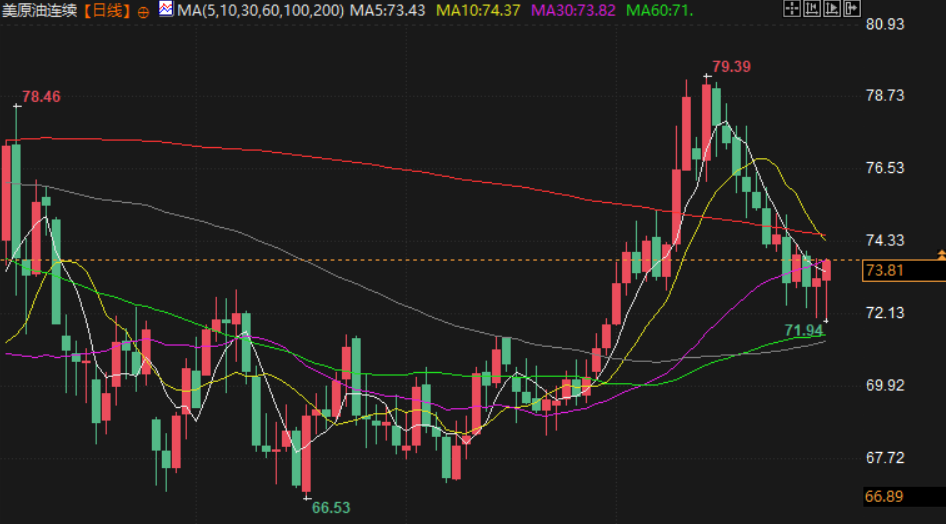946x524 pixels.
Task: Click the 78.73 axis value
Action: point(885,95)
